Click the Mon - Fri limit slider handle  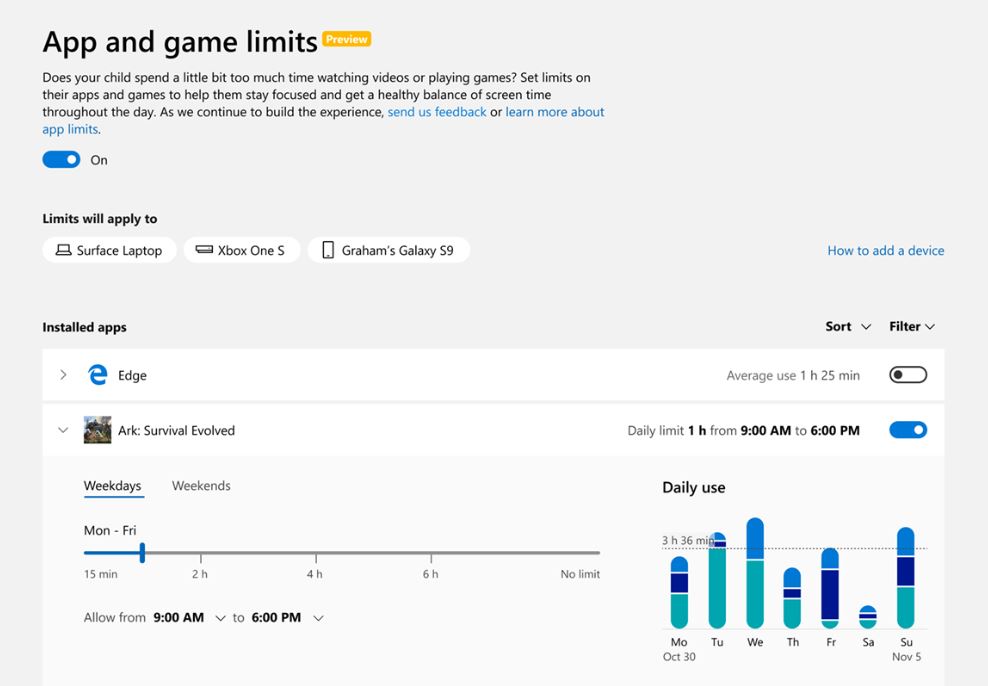tap(142, 552)
